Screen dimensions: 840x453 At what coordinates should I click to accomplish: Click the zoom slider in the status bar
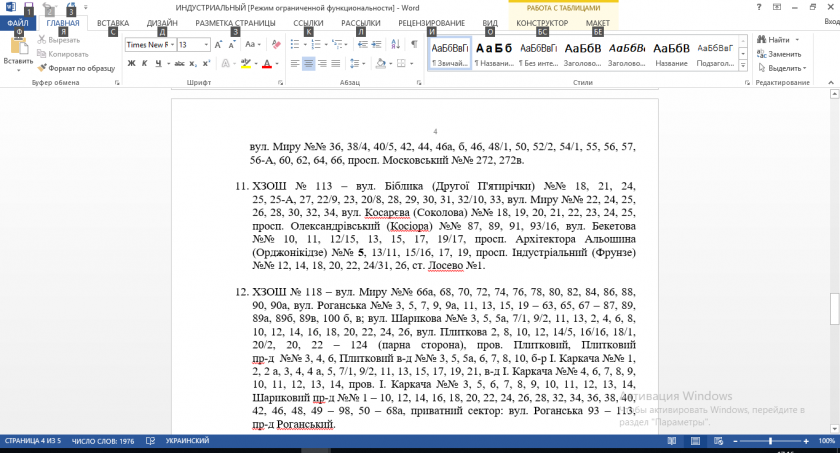(x=770, y=441)
